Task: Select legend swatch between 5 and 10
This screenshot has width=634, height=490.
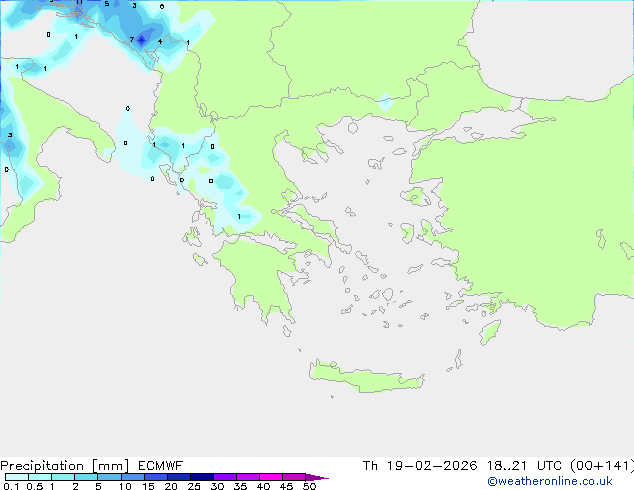Action: [109, 477]
